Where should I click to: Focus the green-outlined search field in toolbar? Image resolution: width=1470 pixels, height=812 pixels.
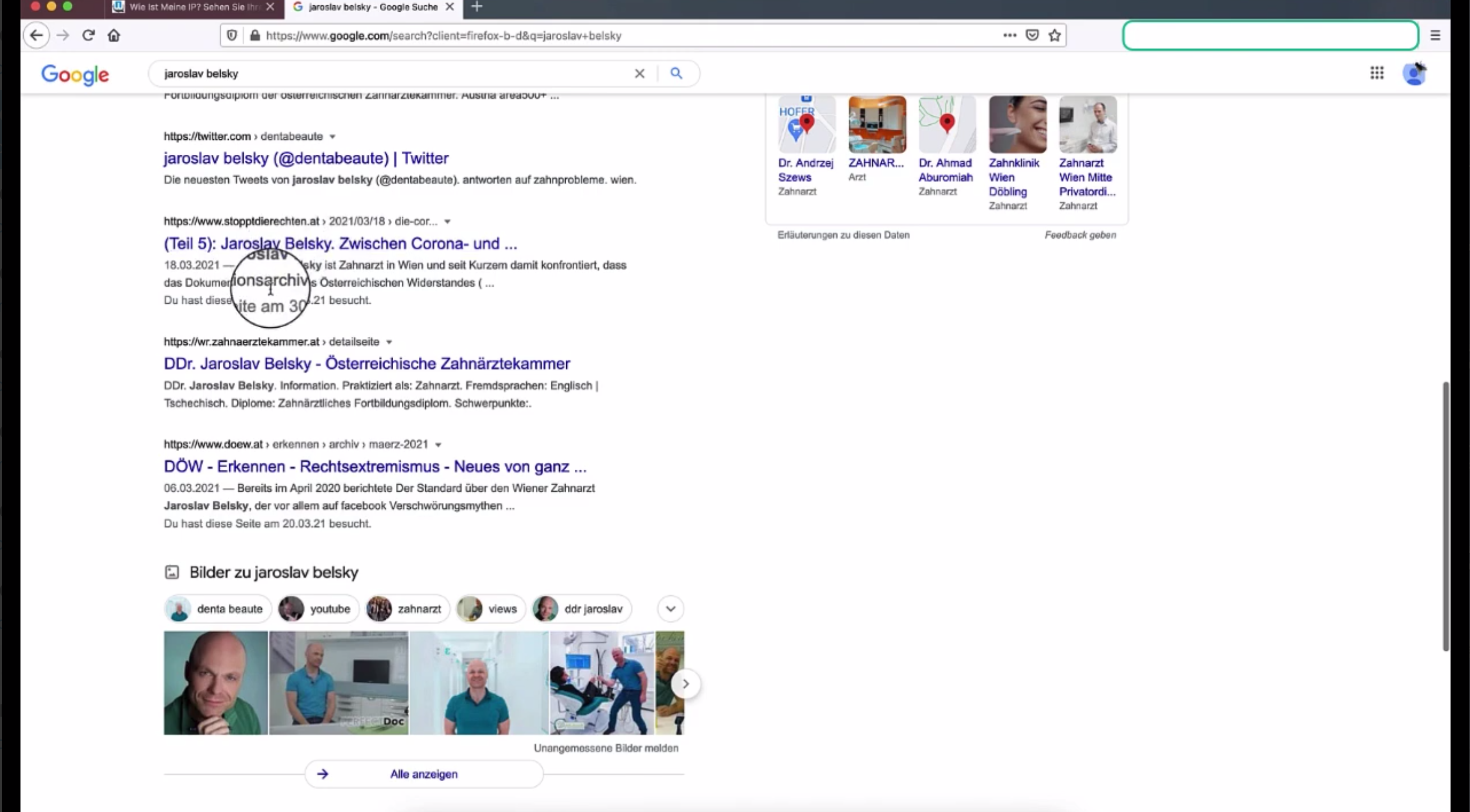click(1270, 35)
